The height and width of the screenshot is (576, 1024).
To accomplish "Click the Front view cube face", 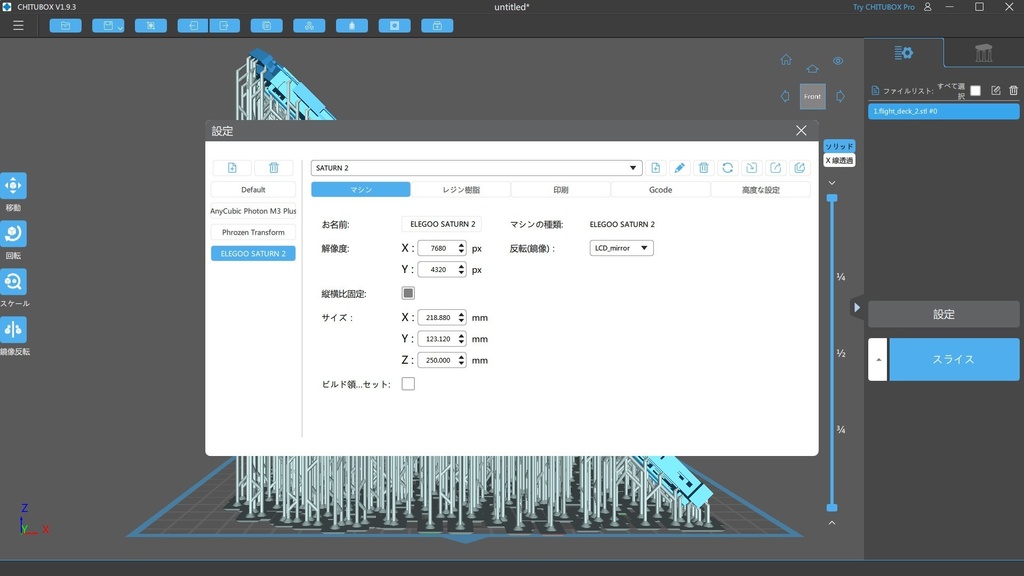I will pos(812,97).
